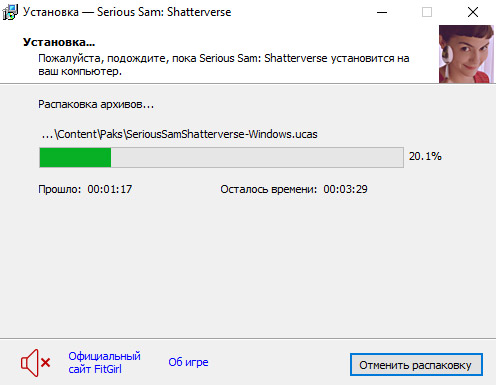This screenshot has width=496, height=385.
Task: Click the red cross beside the speaker
Action: pos(46,362)
